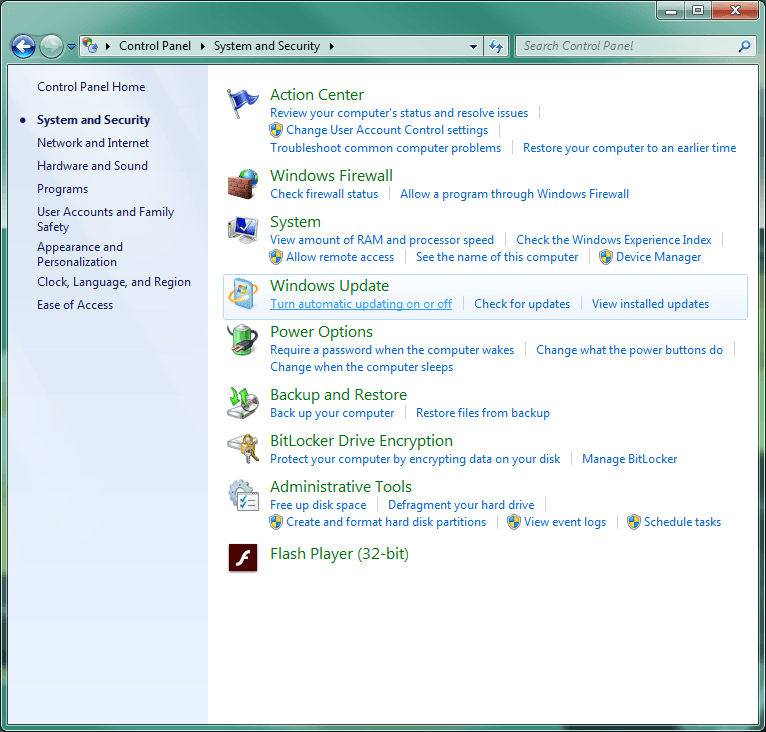766x732 pixels.
Task: Click shield icon beside Create and format partitions
Action: pos(276,522)
